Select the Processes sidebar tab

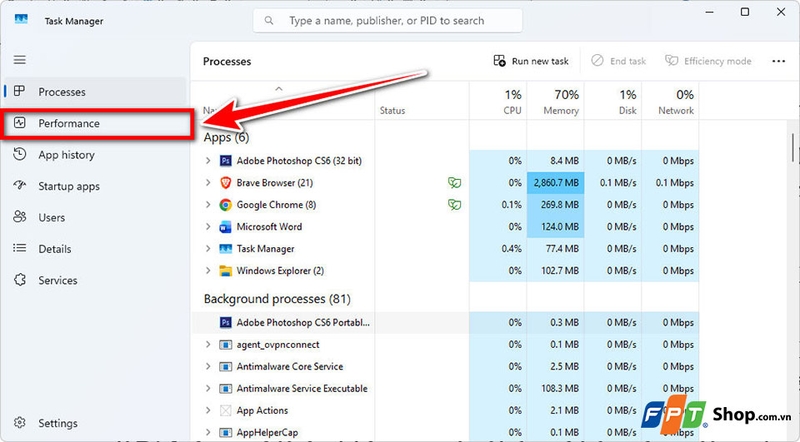coord(95,92)
